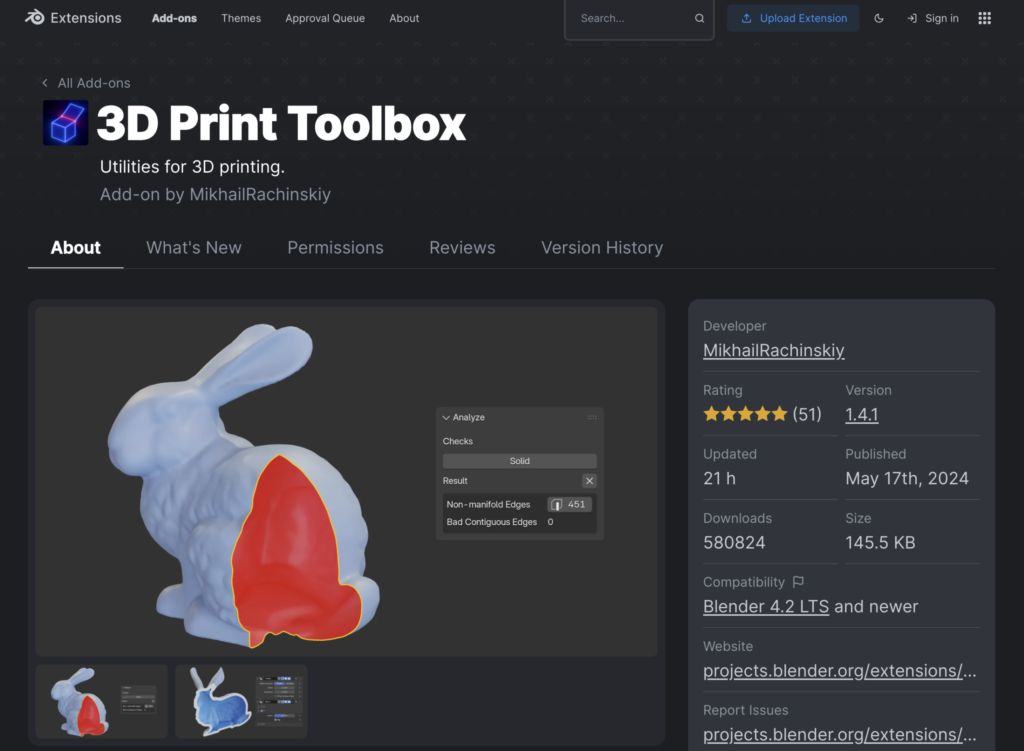Open the About item in top navigation
This screenshot has height=751, width=1024.
(x=404, y=18)
